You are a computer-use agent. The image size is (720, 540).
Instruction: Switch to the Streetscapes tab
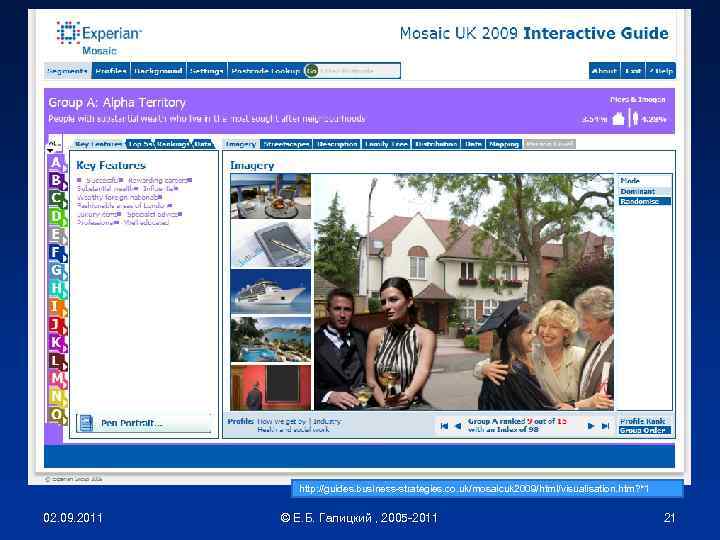click(286, 144)
